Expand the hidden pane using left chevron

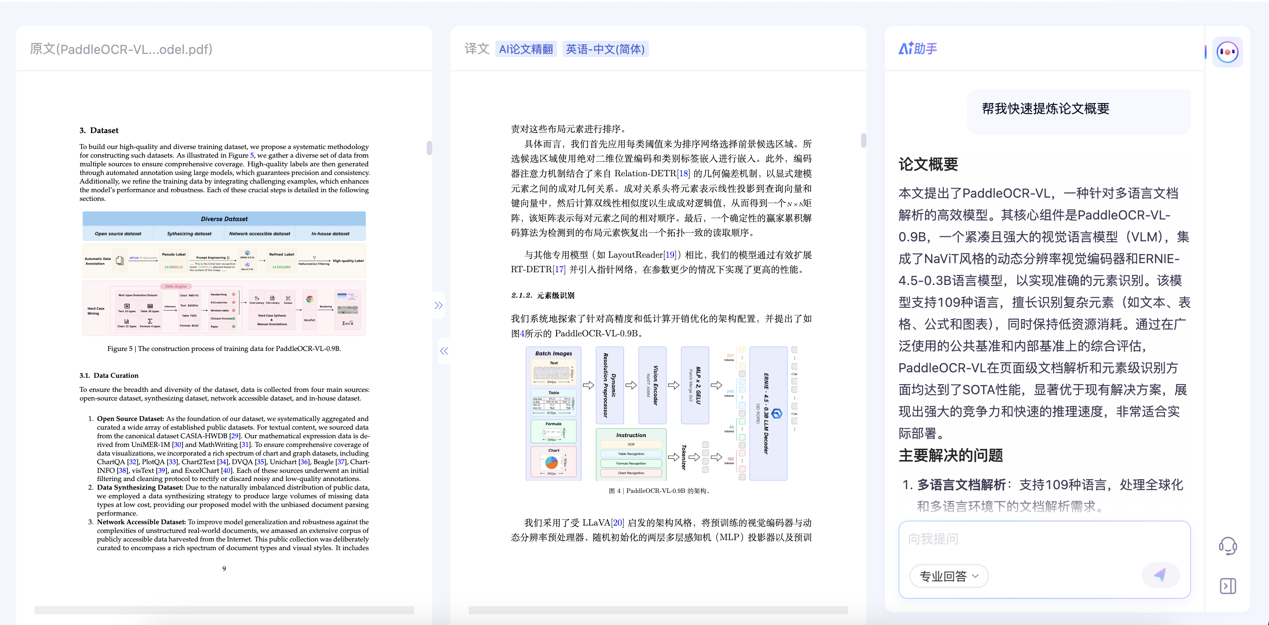coord(442,350)
